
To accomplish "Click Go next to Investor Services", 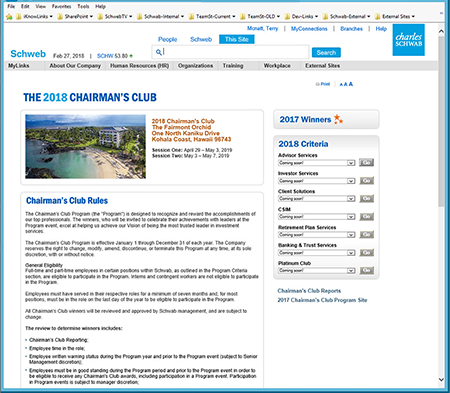I will coord(366,181).
